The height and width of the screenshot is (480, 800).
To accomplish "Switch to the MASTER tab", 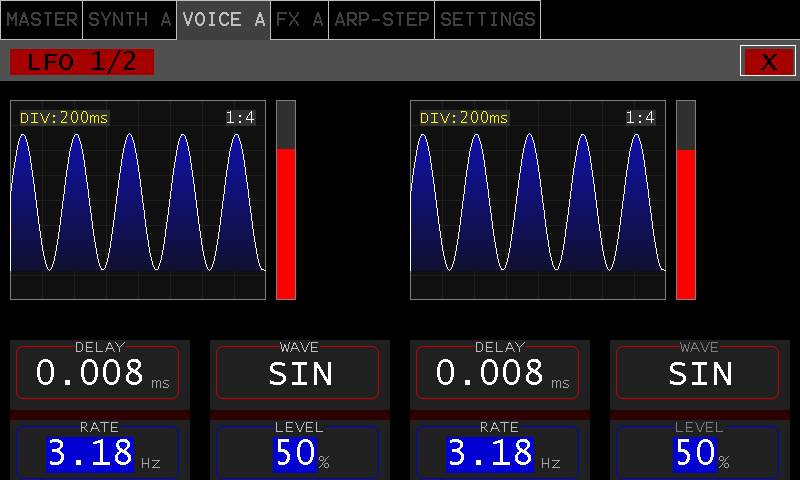I will [41, 20].
